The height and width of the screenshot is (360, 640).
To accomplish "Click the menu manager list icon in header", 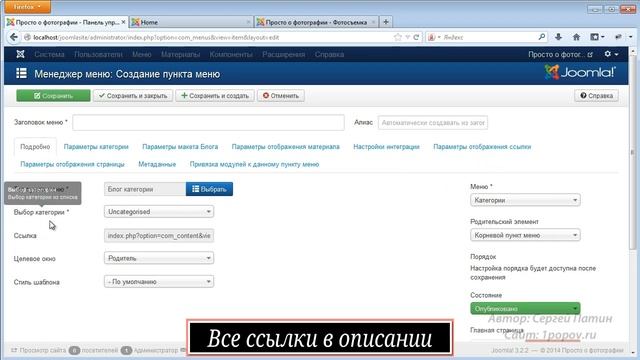I will coord(21,73).
